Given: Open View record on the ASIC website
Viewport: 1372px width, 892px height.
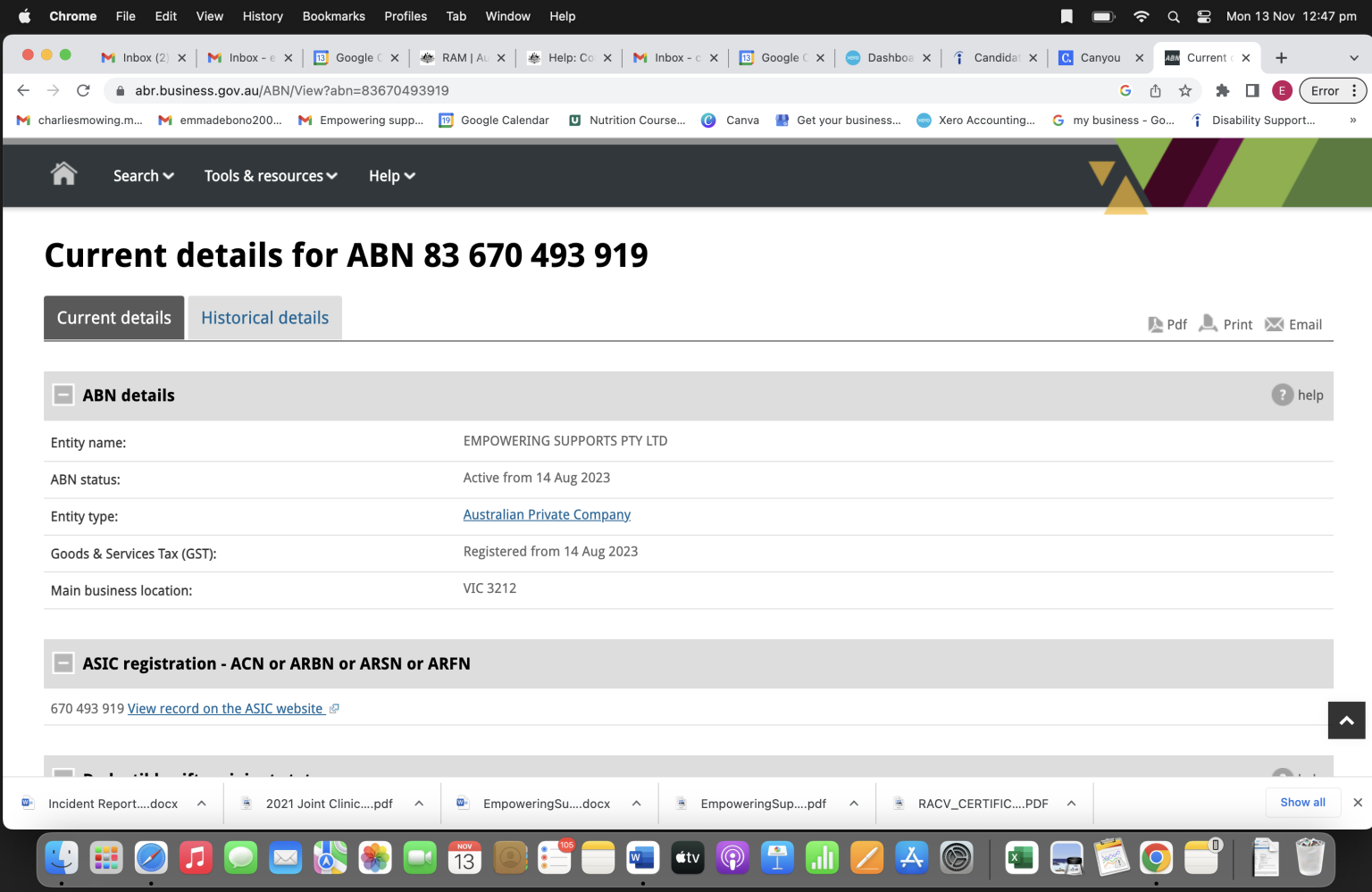Looking at the screenshot, I should coord(225,708).
